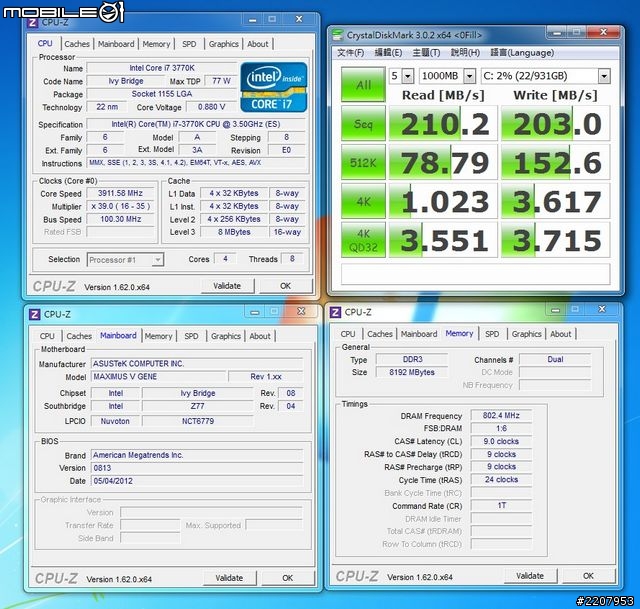640x609 pixels.
Task: Close the CrystalDiskMark window
Action: click(603, 32)
